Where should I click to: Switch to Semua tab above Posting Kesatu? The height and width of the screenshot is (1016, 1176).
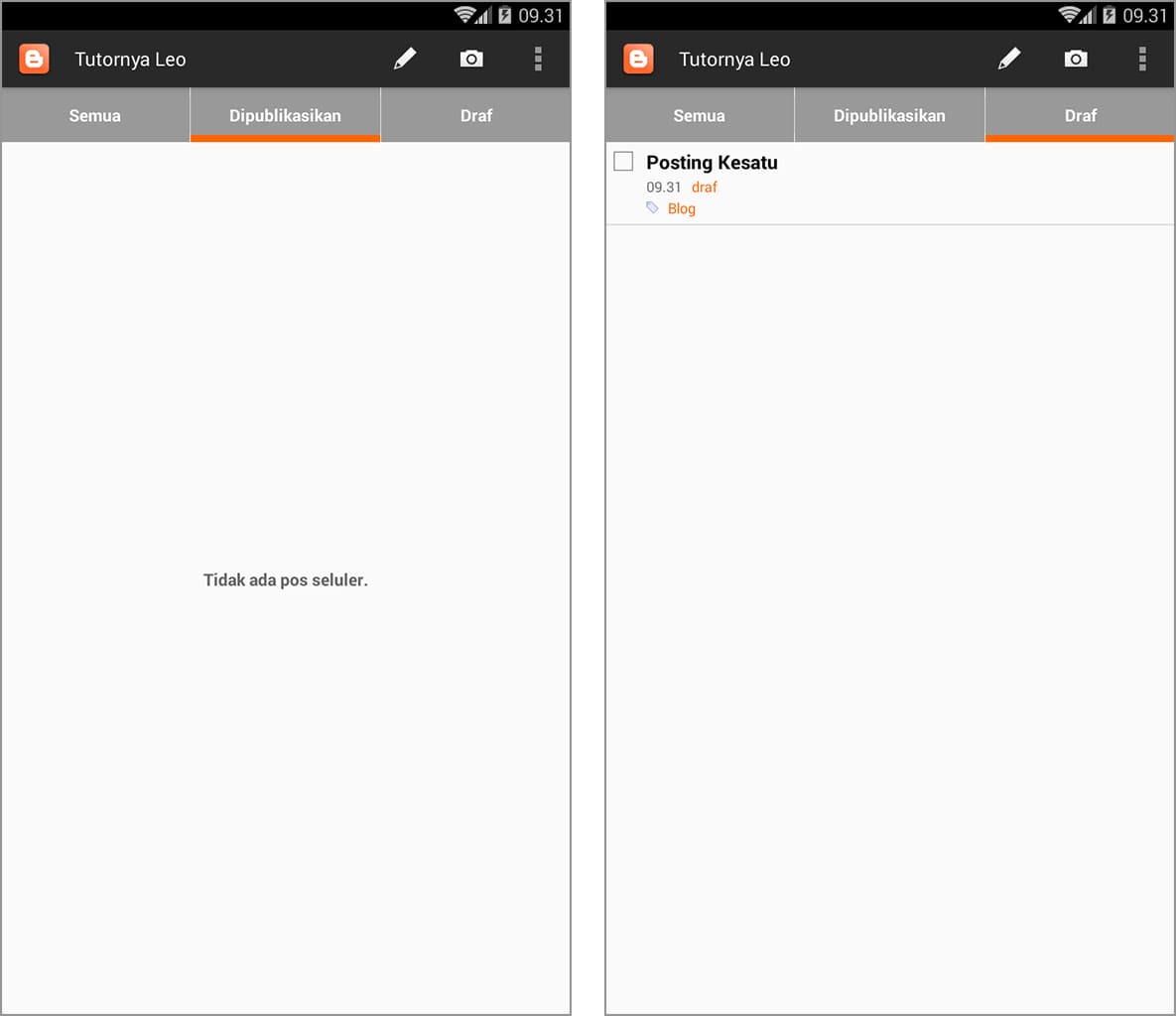tap(700, 115)
